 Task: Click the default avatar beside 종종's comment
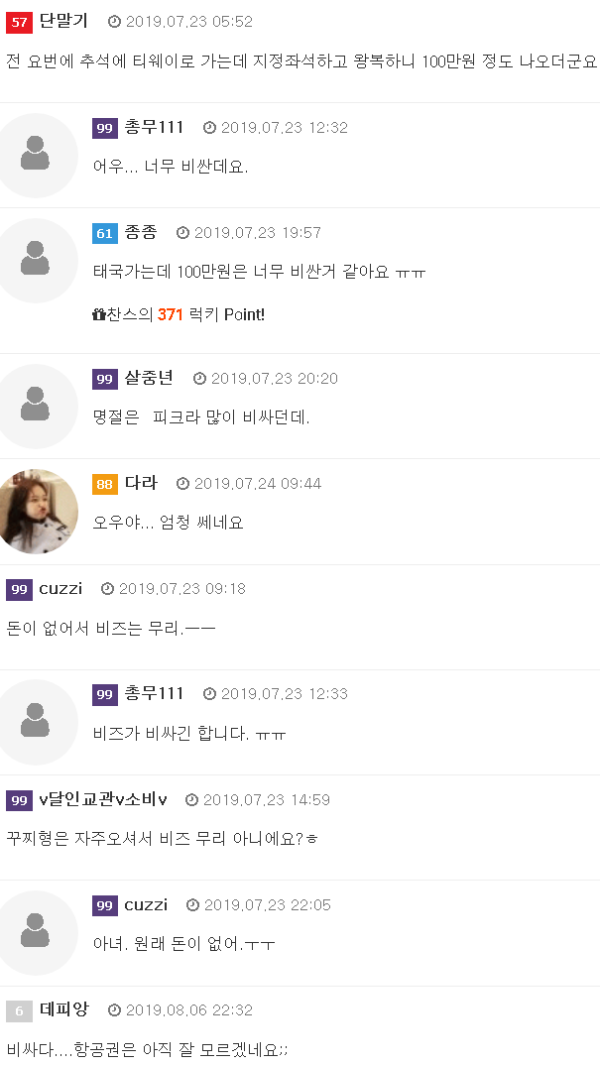click(x=35, y=260)
